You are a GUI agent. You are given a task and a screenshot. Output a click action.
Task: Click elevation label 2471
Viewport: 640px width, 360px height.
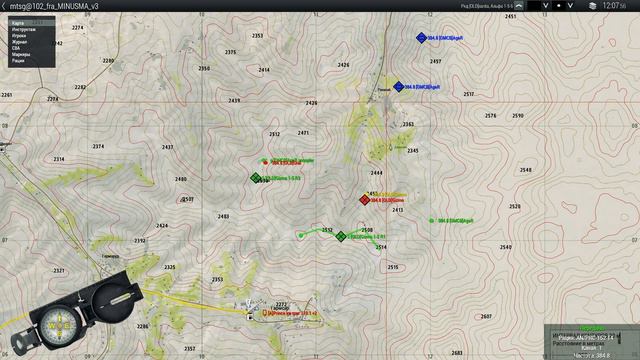coord(303,133)
